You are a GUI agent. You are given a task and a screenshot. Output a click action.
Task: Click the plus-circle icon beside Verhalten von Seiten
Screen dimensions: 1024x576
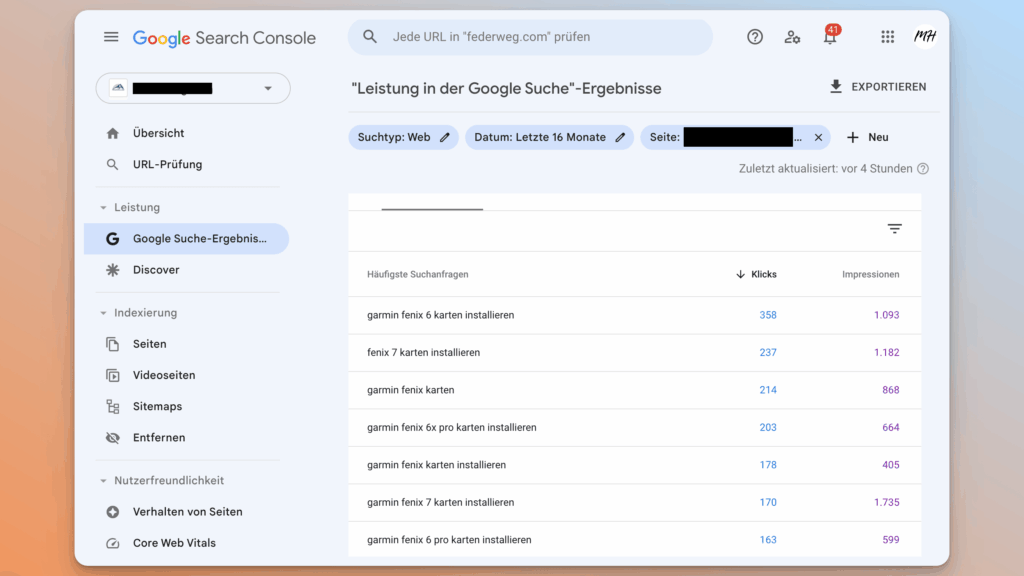click(x=112, y=512)
